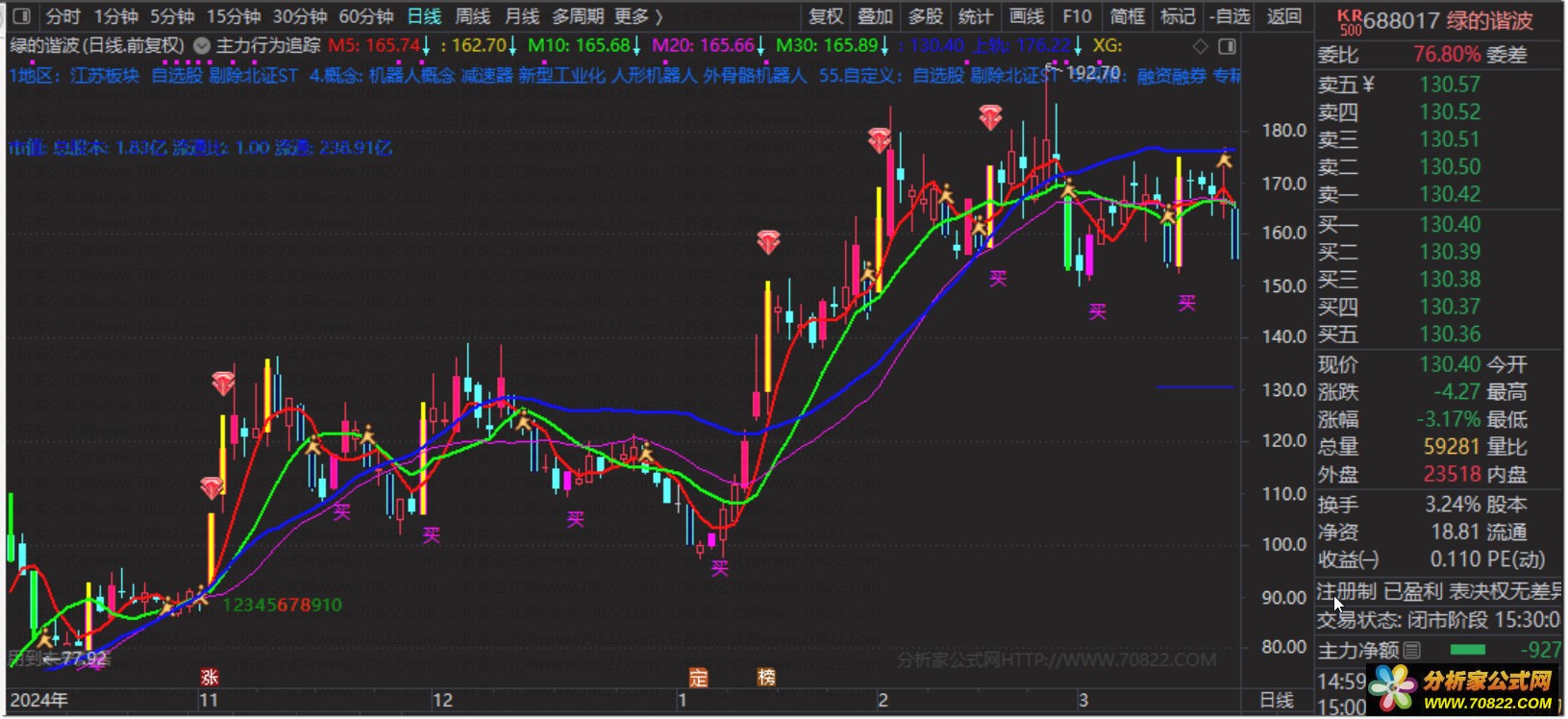Click the 买 signal near the 145 level

pyautogui.click(x=1098, y=310)
